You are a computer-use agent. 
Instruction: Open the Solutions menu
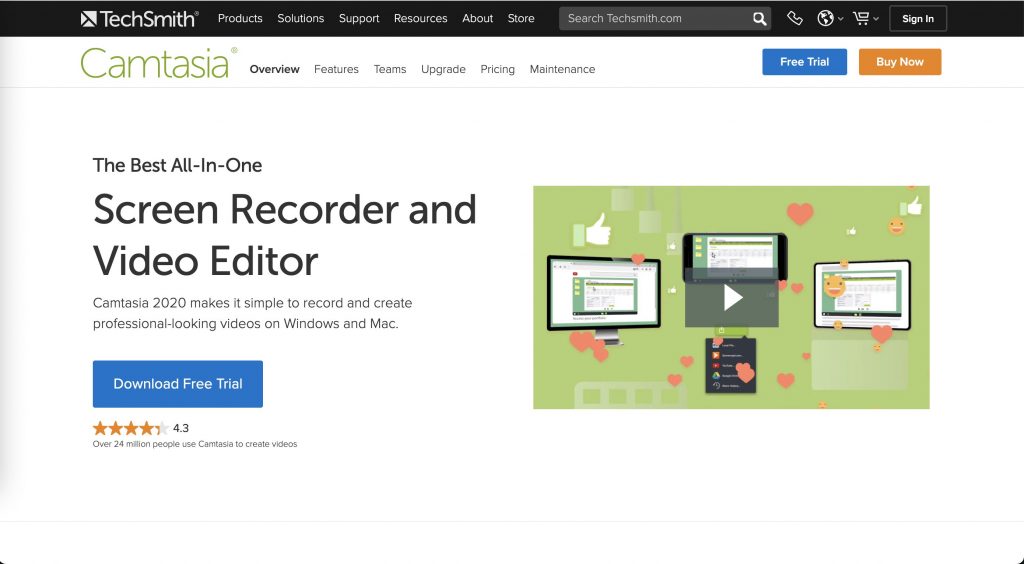click(300, 18)
